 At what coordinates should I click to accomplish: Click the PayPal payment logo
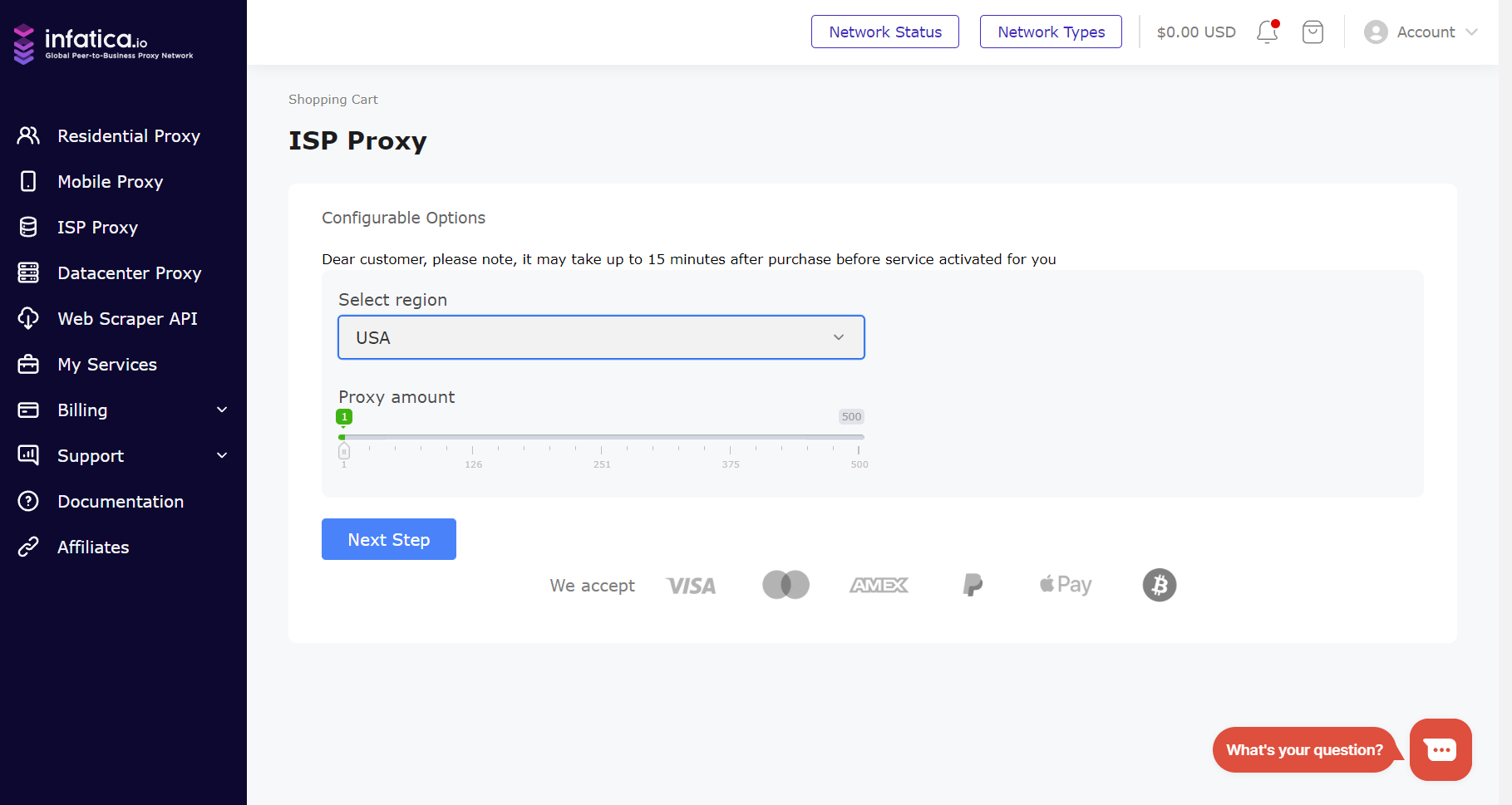coord(973,585)
